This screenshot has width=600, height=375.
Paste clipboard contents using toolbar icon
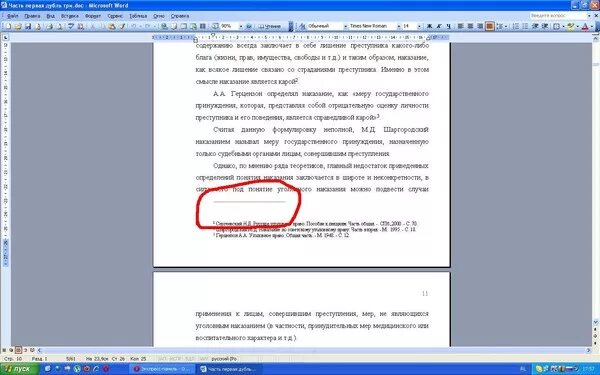click(x=111, y=26)
